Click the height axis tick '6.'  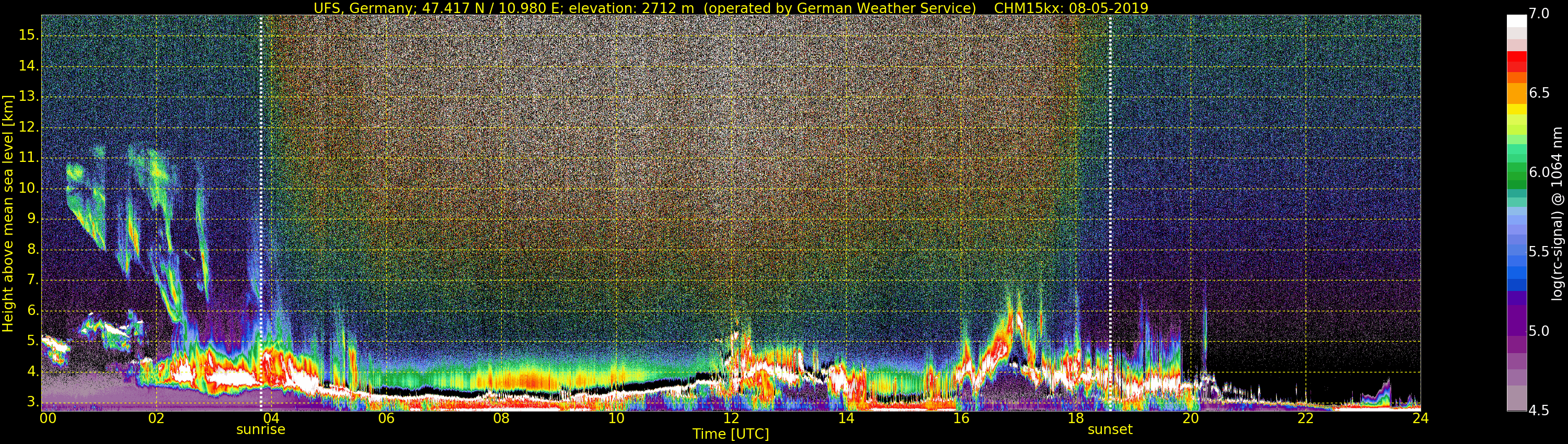[x=32, y=311]
